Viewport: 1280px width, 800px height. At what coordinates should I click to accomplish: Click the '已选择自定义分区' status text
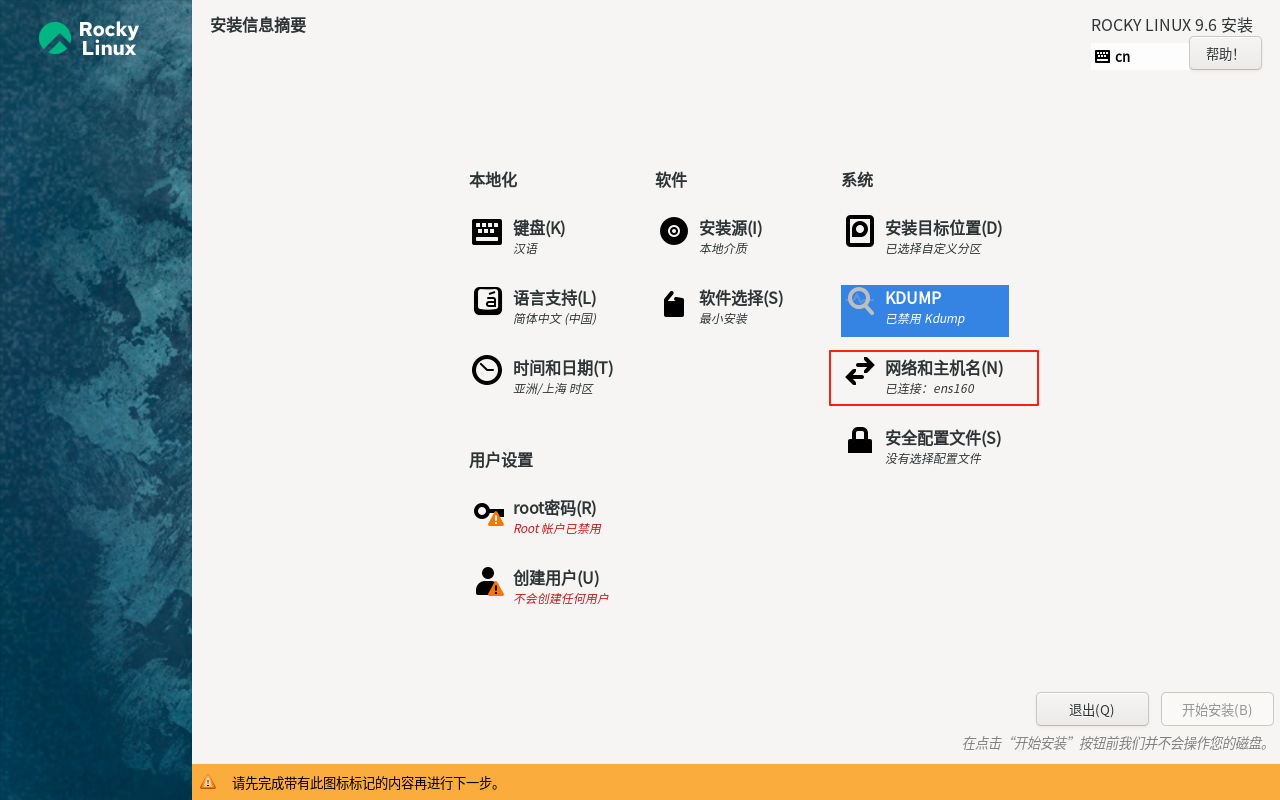[x=933, y=249]
